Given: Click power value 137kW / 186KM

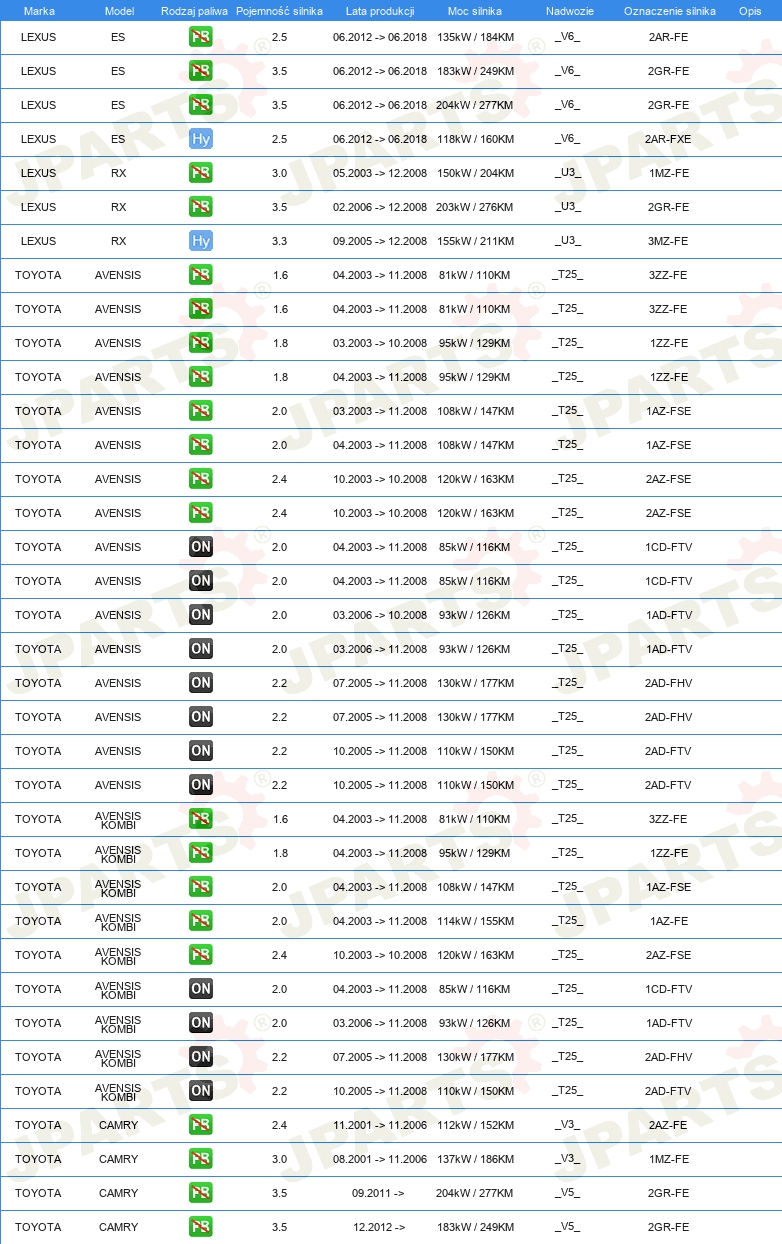Looking at the screenshot, I should [475, 1159].
